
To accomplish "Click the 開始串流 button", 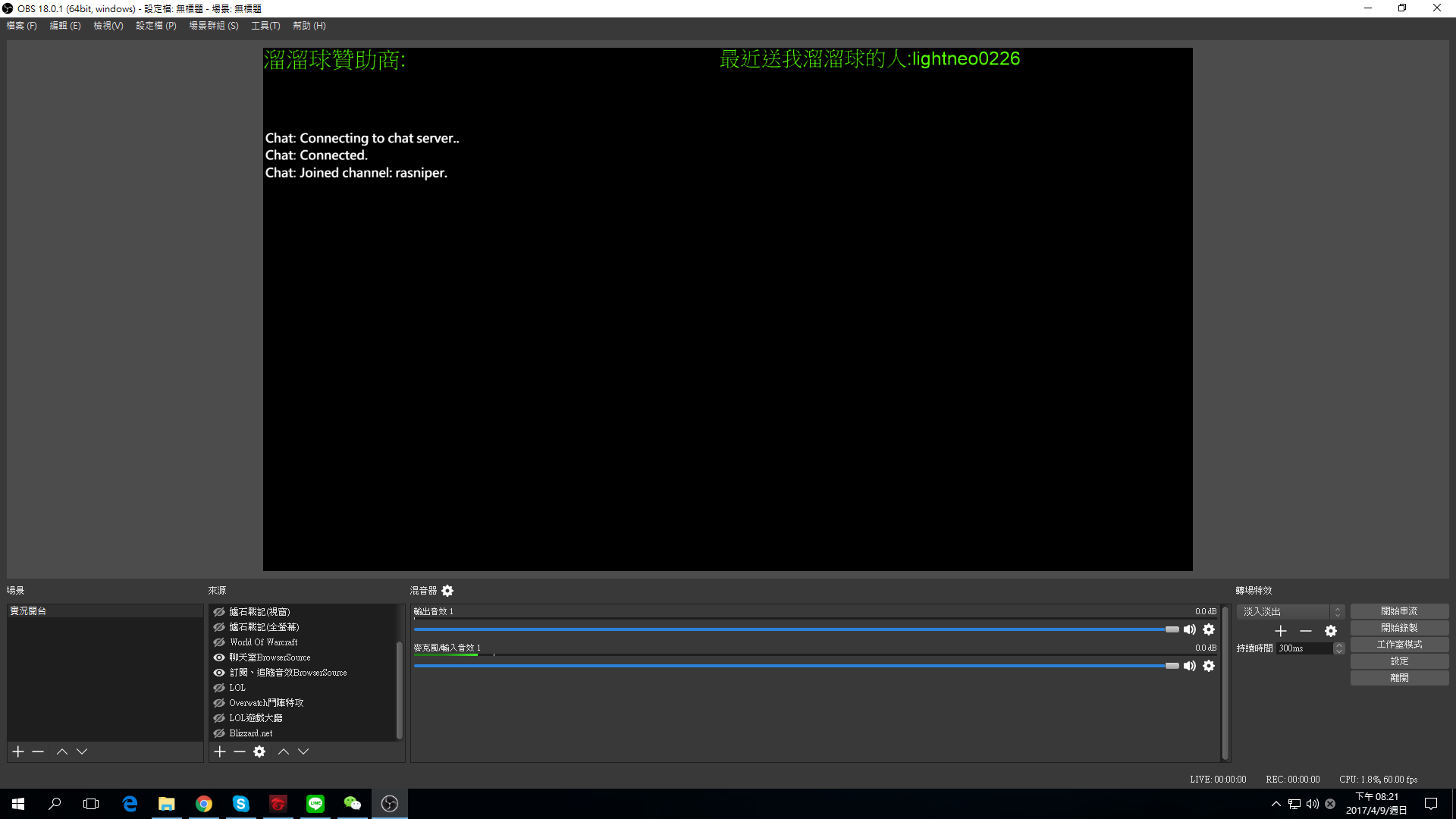I will point(1399,611).
